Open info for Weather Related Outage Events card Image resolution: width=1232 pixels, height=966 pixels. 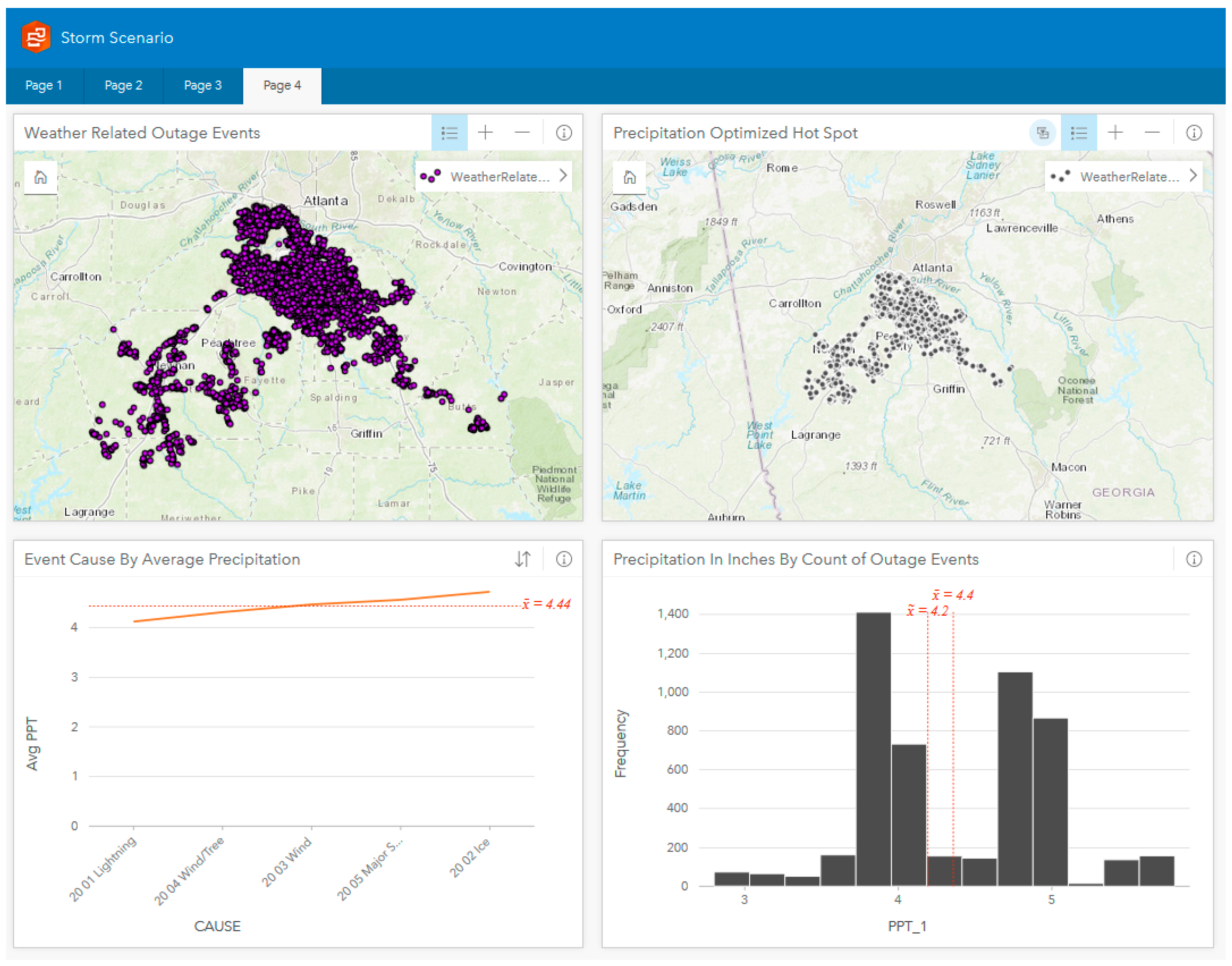click(x=563, y=133)
